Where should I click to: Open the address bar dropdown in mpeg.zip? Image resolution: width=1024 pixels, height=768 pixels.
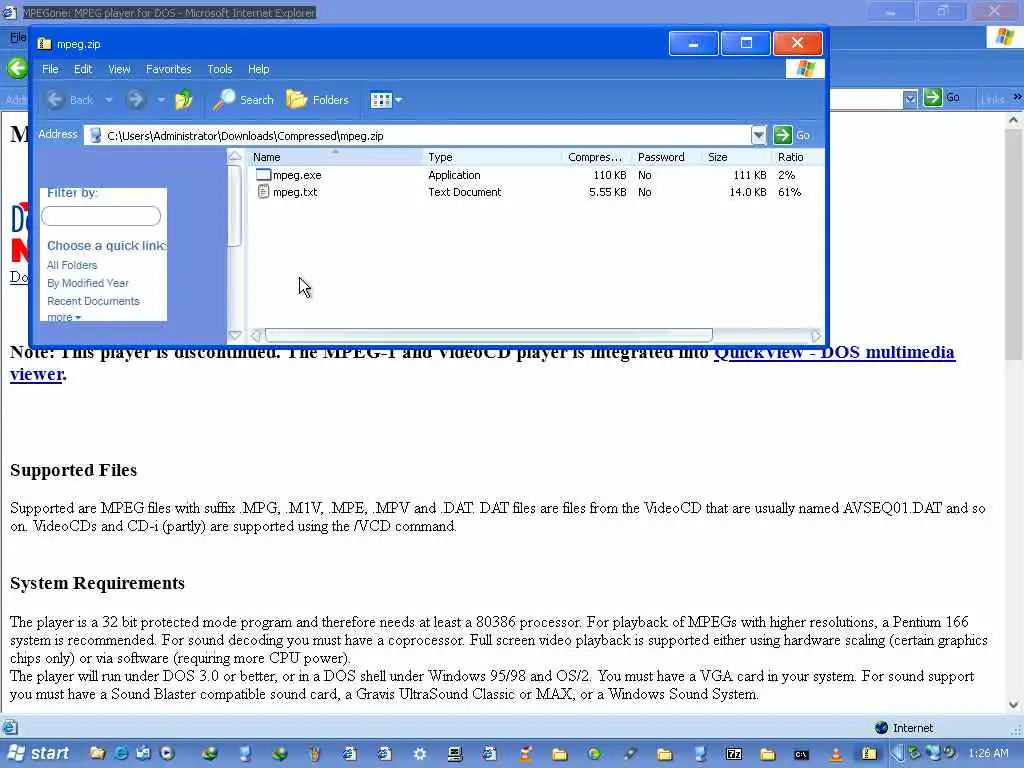tap(758, 135)
